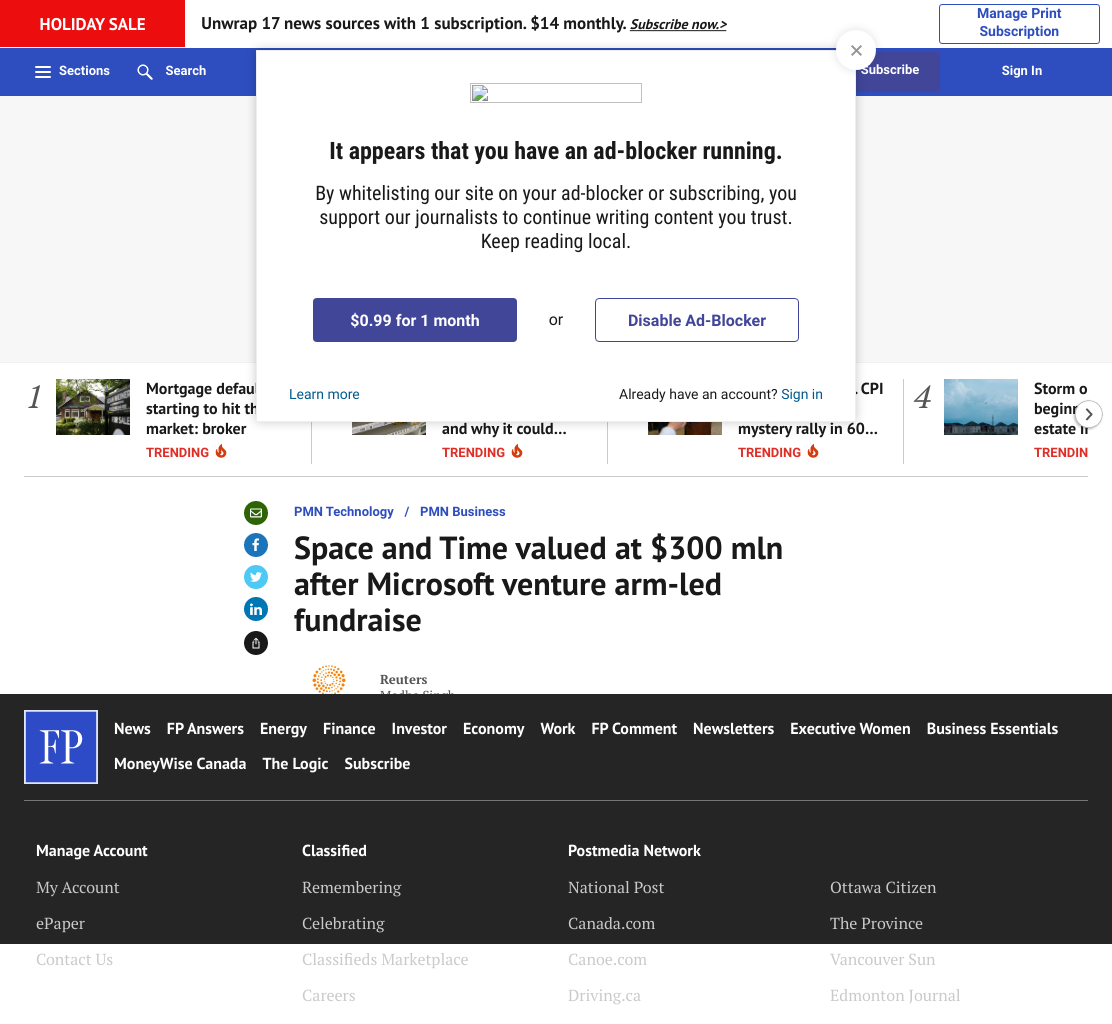
Task: Click Manage Print Subscription button
Action: 1019,23
